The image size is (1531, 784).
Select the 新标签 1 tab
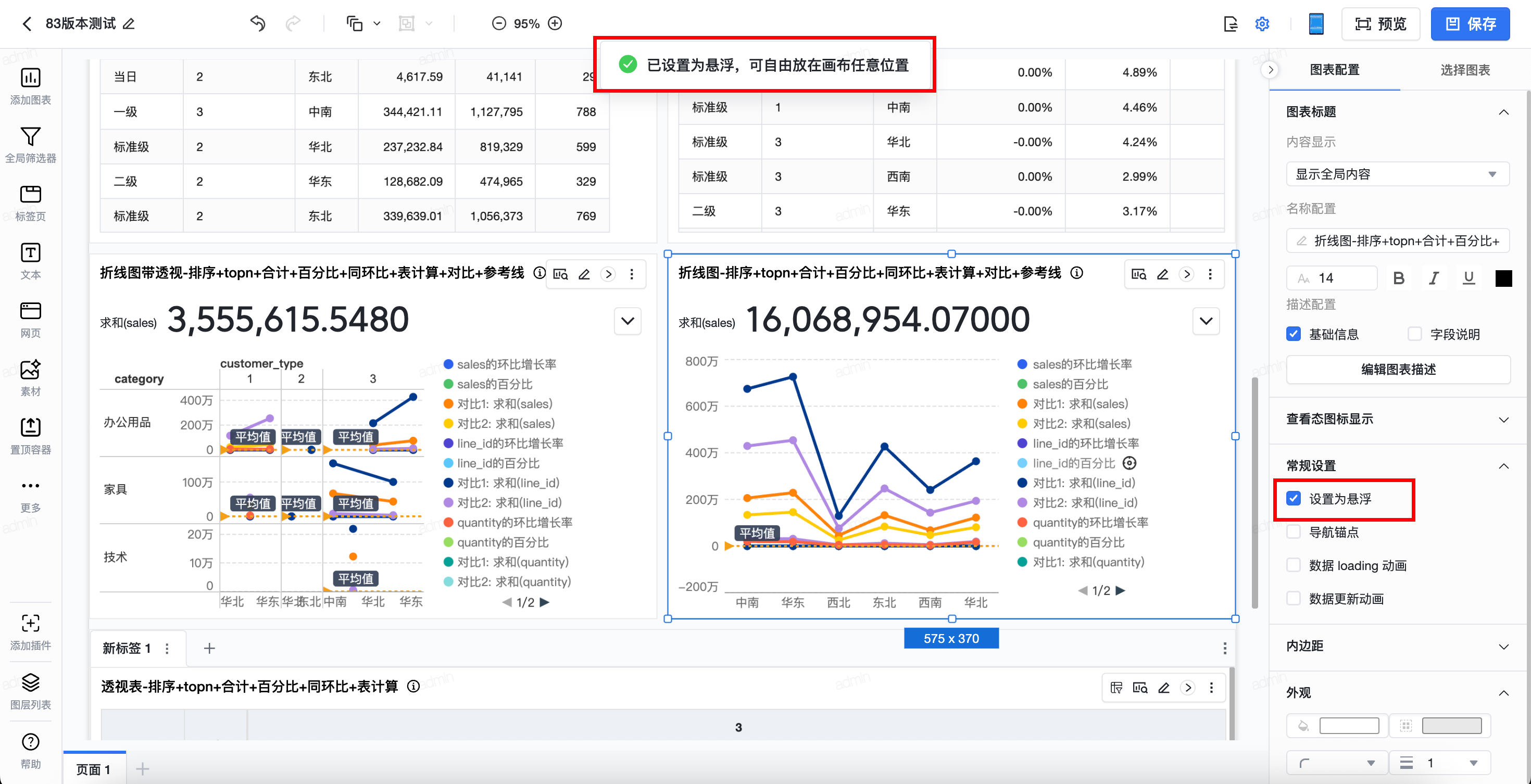tap(127, 648)
